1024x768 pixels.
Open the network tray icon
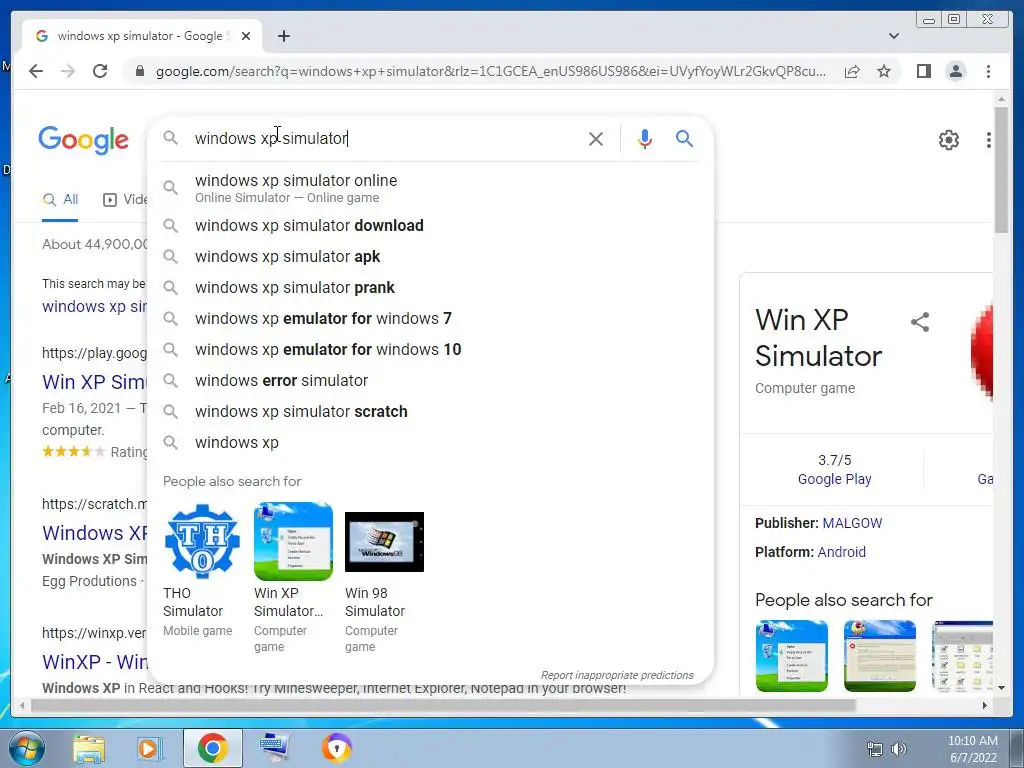coord(874,749)
